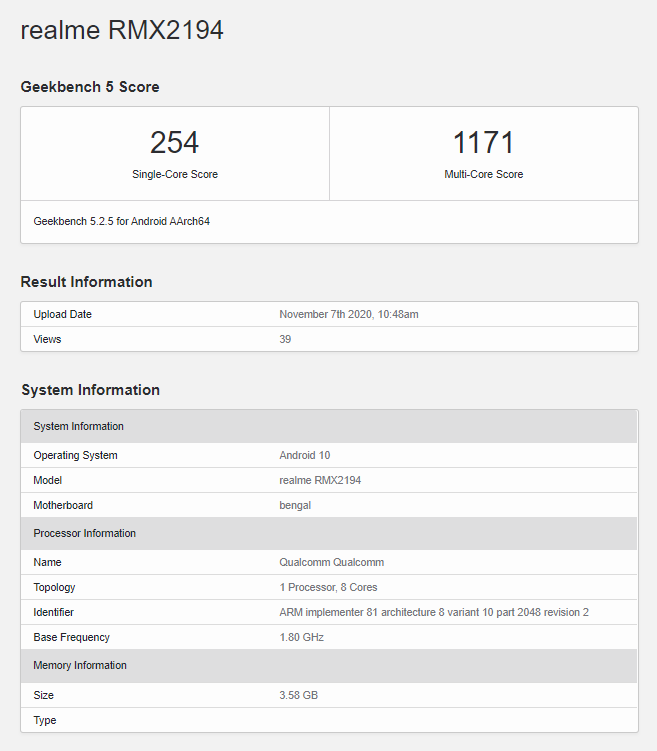This screenshot has width=657, height=751.
Task: Select the ARM implementer 81 identifier value
Action: click(x=434, y=612)
